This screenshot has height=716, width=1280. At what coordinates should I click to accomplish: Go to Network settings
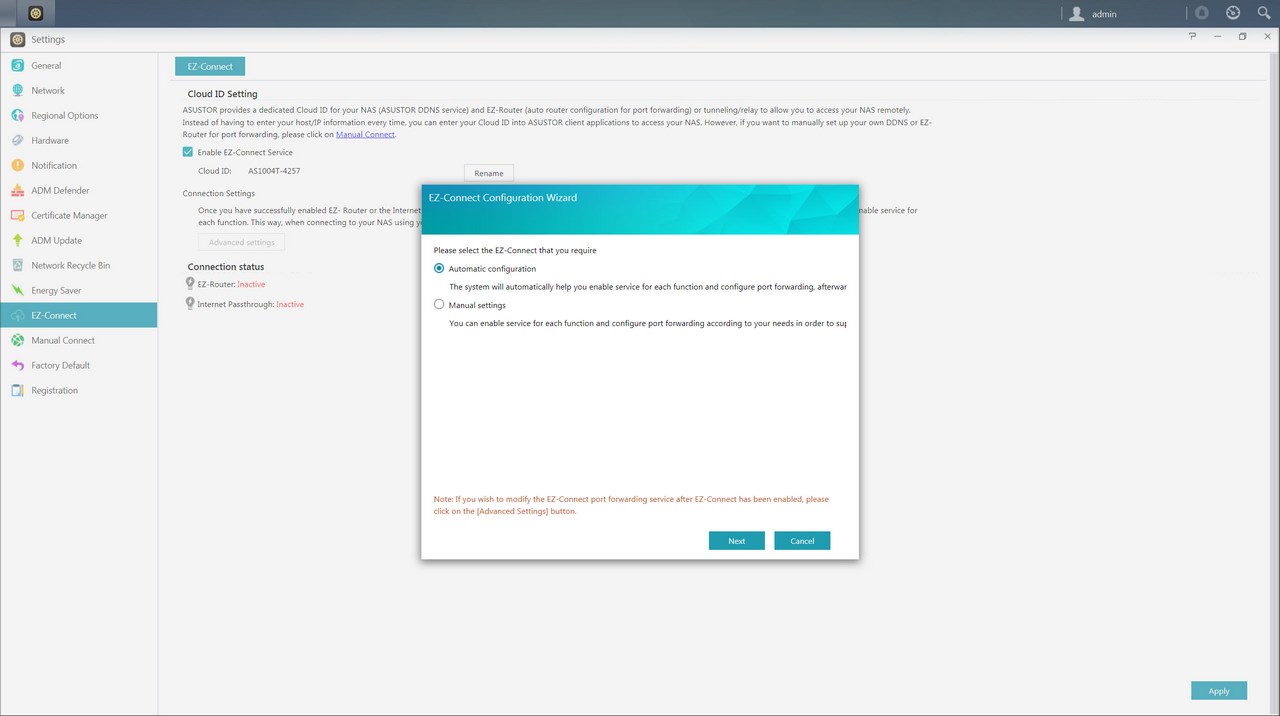click(79, 90)
